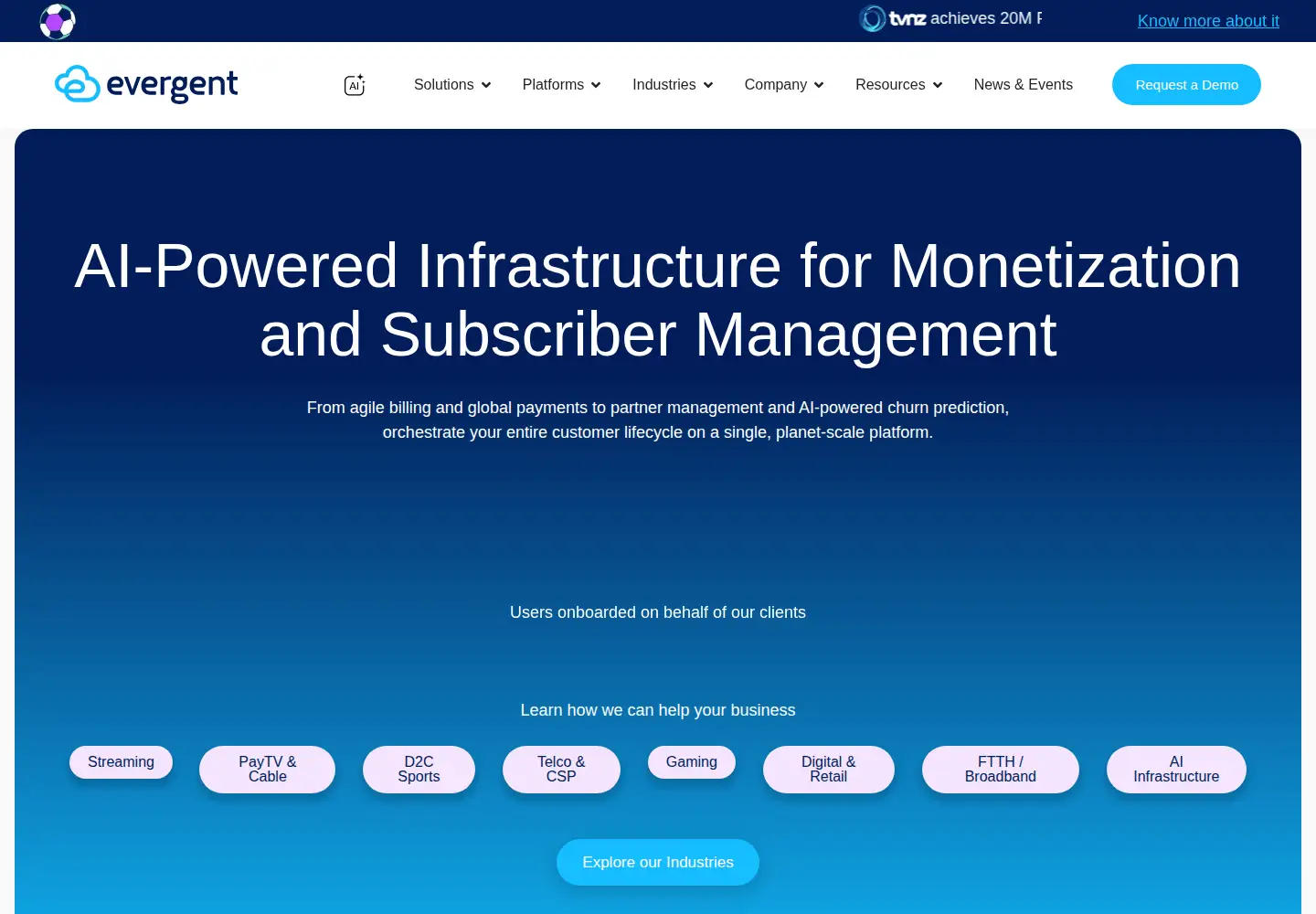Screen dimensions: 1316x914
Task: Follow the 'Know more about it' link
Action: click(1208, 20)
